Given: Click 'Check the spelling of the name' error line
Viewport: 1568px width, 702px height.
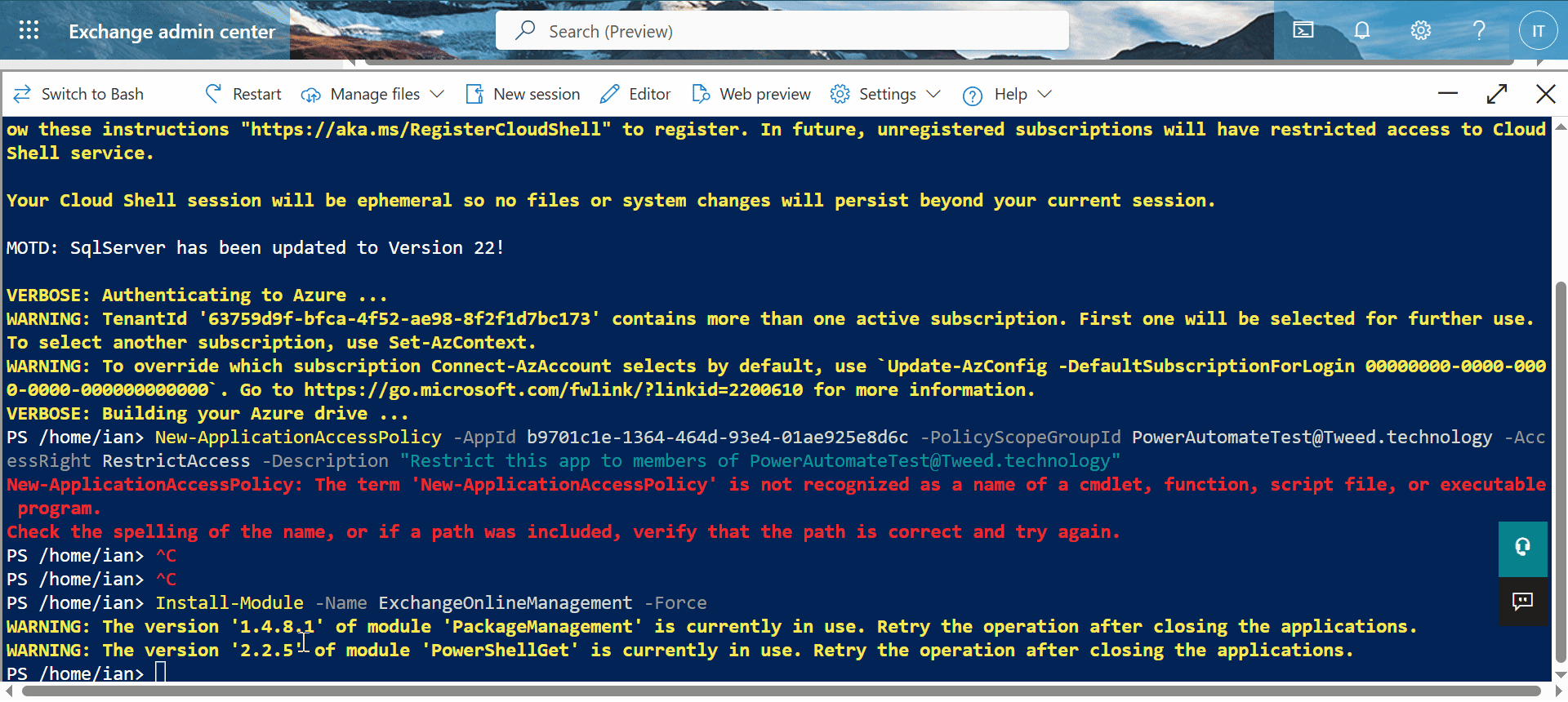Looking at the screenshot, I should point(563,531).
